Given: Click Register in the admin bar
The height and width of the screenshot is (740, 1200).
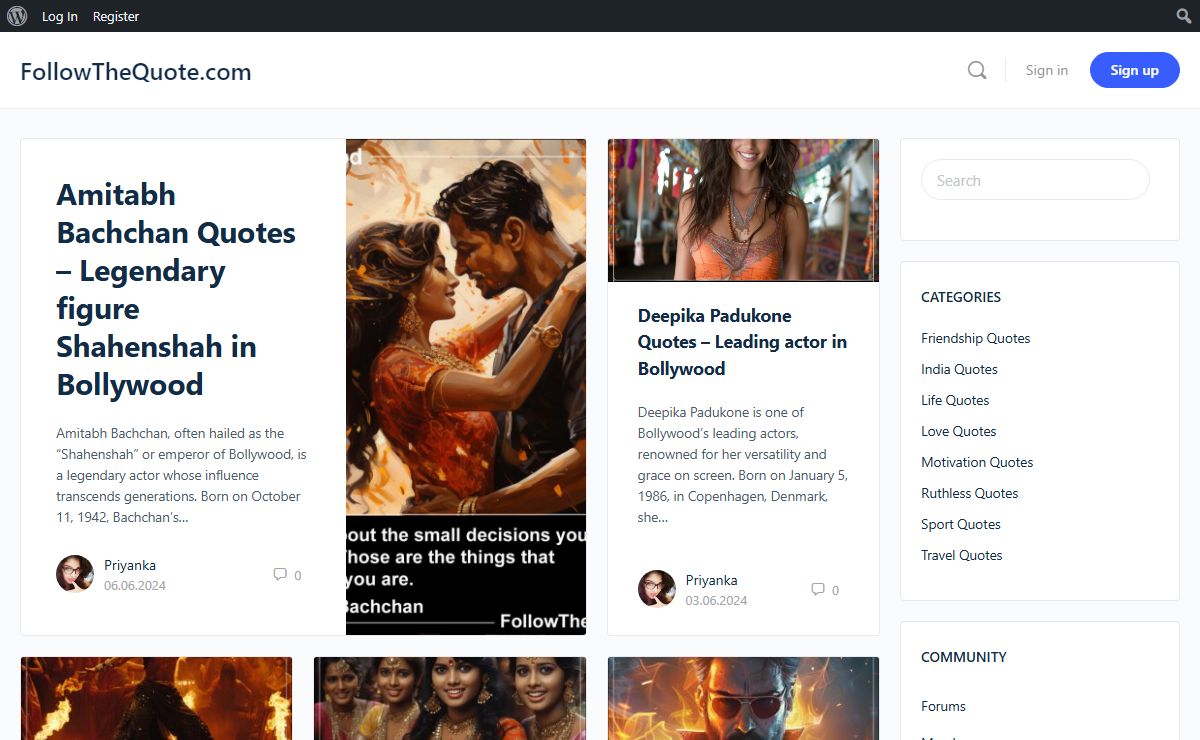Looking at the screenshot, I should click(116, 16).
